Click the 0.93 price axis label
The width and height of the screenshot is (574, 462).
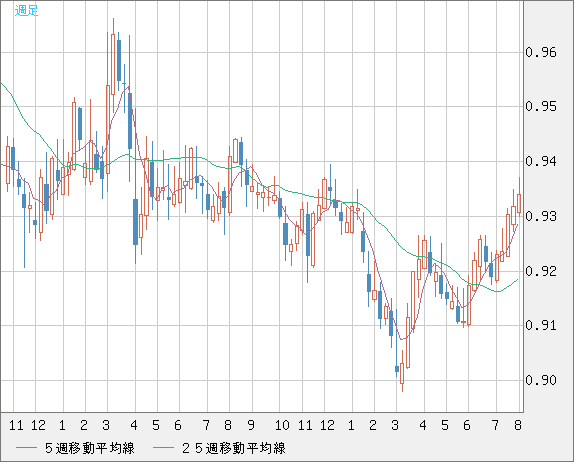click(541, 216)
